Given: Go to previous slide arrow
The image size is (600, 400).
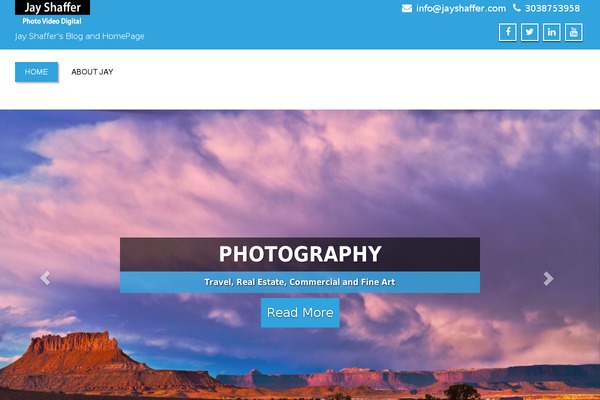Looking at the screenshot, I should pos(45,278).
